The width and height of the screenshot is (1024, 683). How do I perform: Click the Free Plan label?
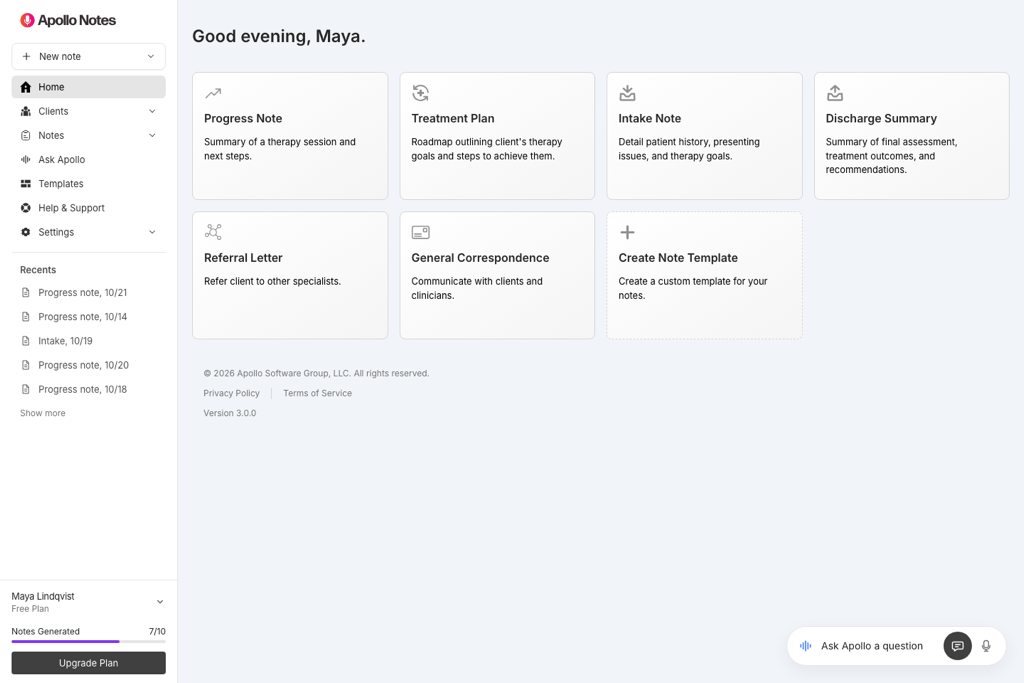click(30, 609)
